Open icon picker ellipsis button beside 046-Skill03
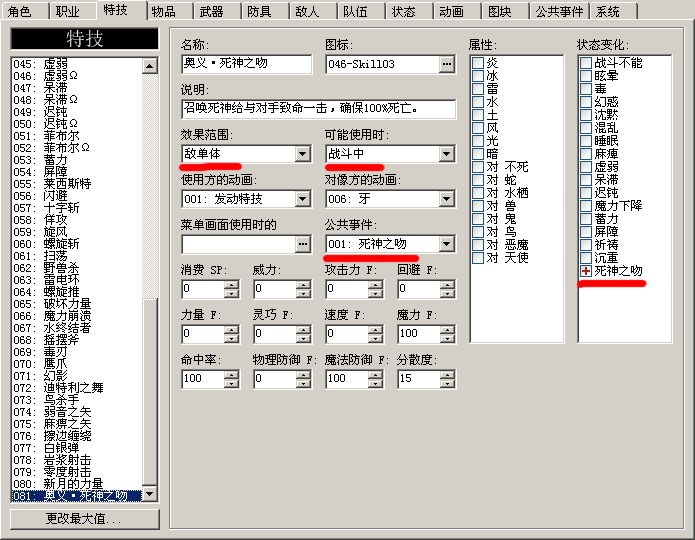The image size is (695, 540). pos(446,64)
